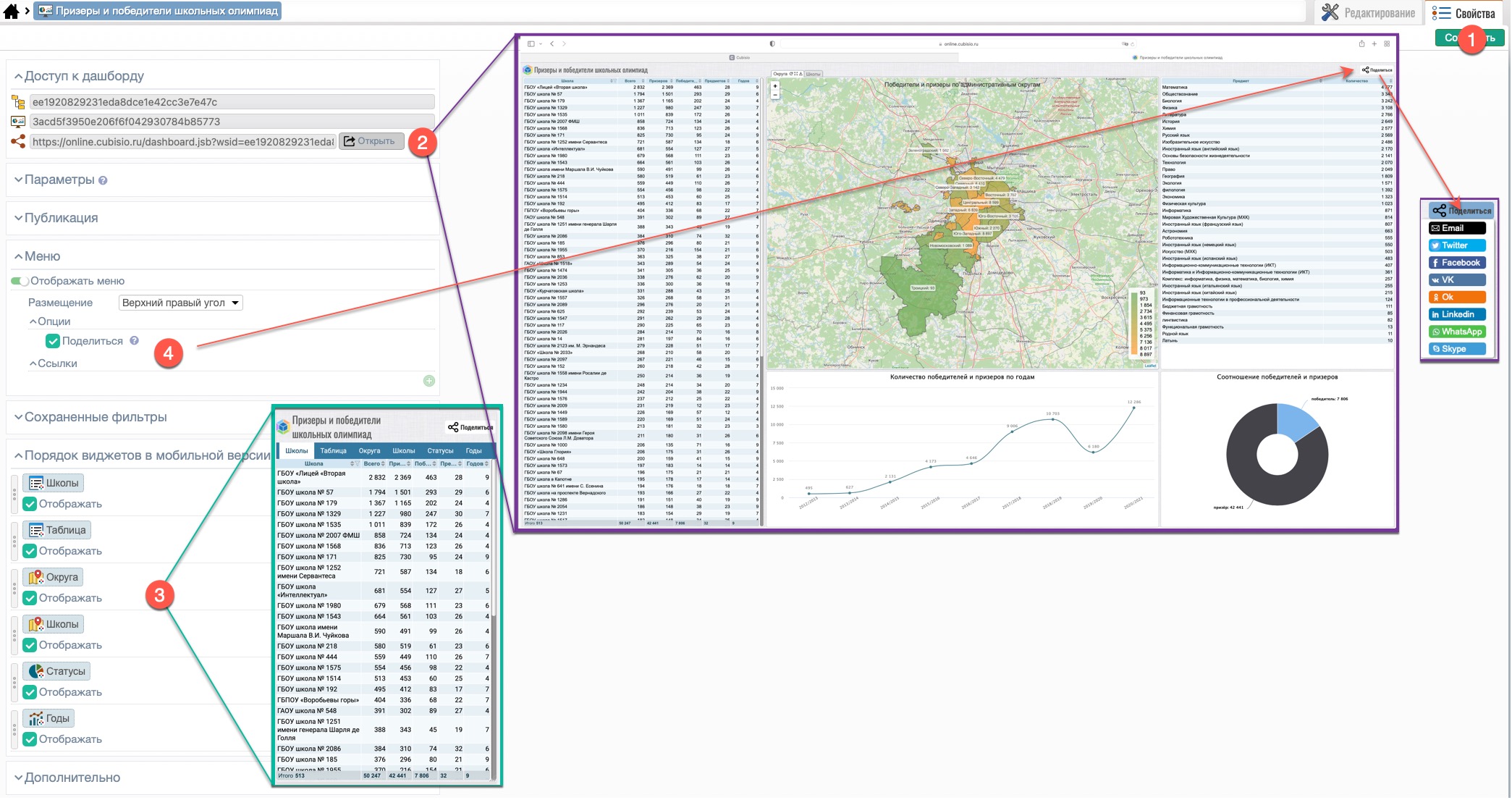Uncheck the Поделиться option checkbox
1512x800 pixels.
(x=52, y=341)
